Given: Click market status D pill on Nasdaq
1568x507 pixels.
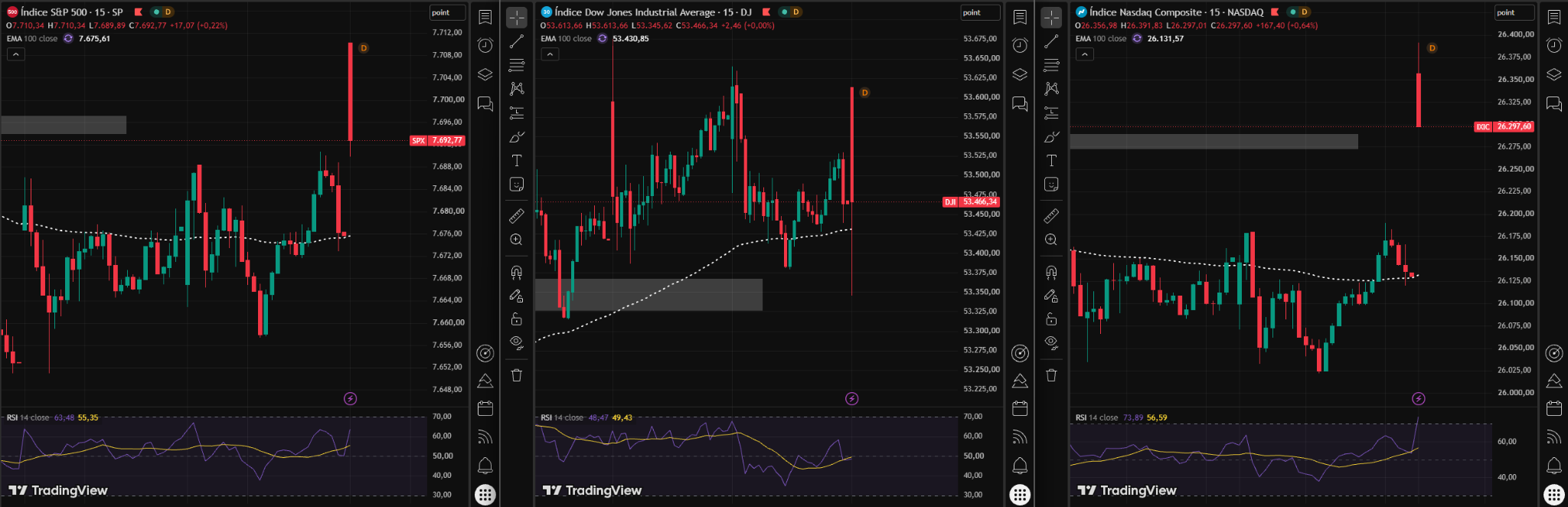Looking at the screenshot, I should coord(1298,12).
